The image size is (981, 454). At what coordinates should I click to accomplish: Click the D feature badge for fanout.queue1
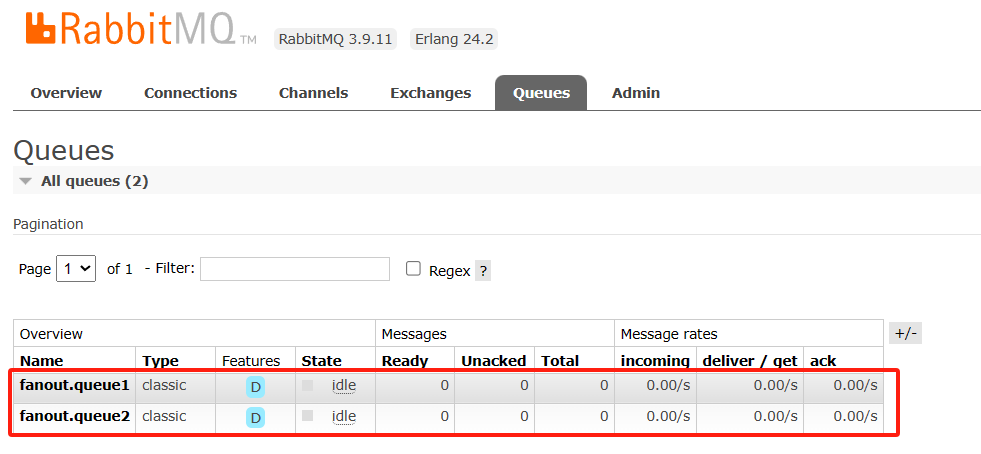(x=256, y=387)
